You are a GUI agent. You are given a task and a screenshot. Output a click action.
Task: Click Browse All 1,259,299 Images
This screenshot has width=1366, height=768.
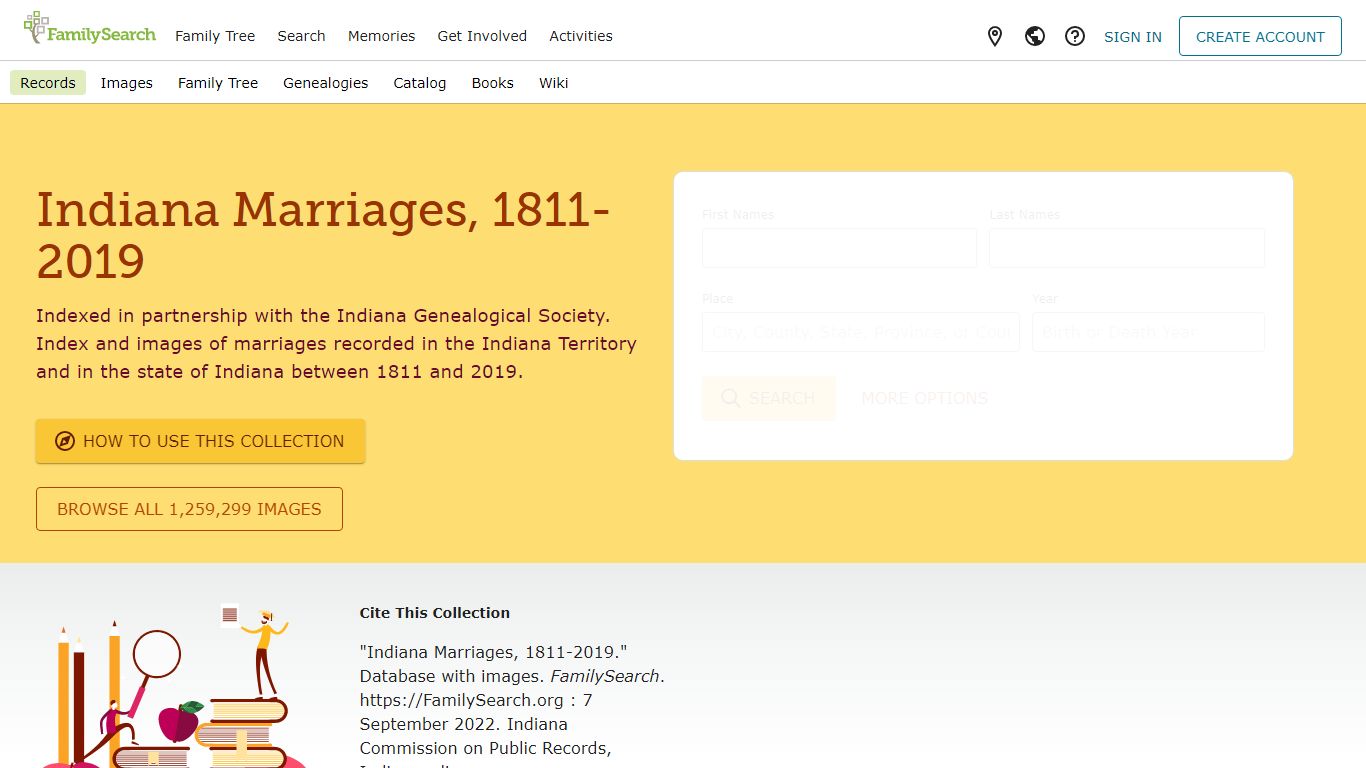189,509
